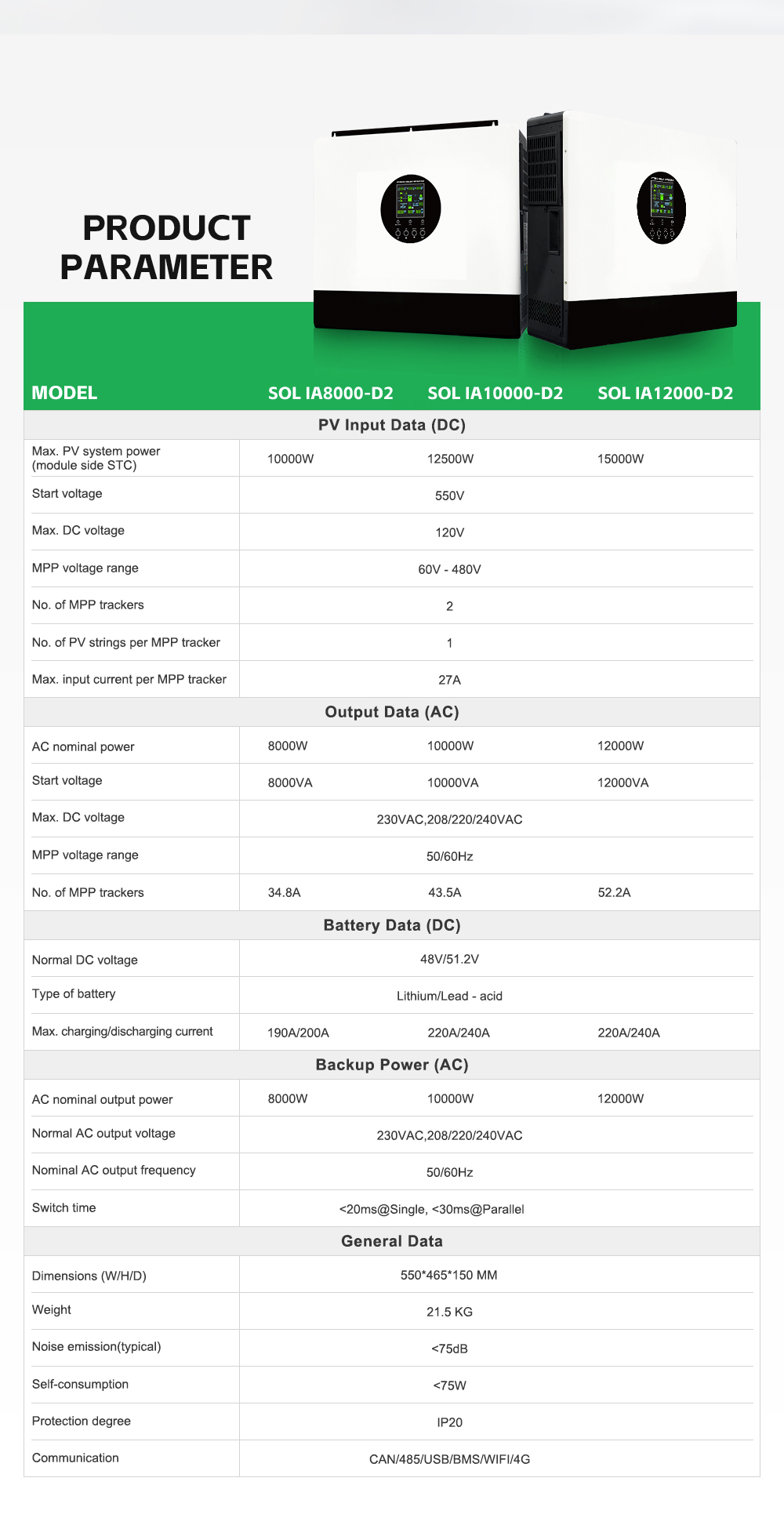Click the Protection degree IP20 value
Viewport: 784px width, 1525px height.
450,1422
